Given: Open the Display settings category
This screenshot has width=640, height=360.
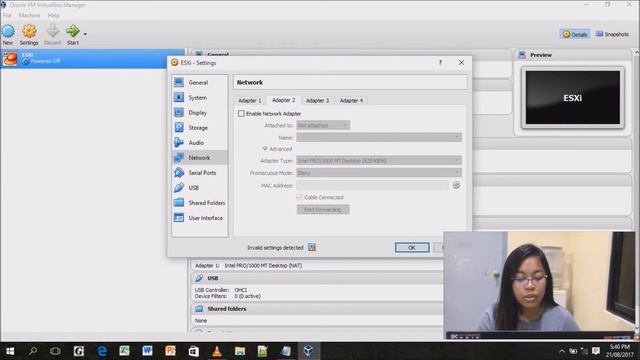Looking at the screenshot, I should pyautogui.click(x=200, y=113).
